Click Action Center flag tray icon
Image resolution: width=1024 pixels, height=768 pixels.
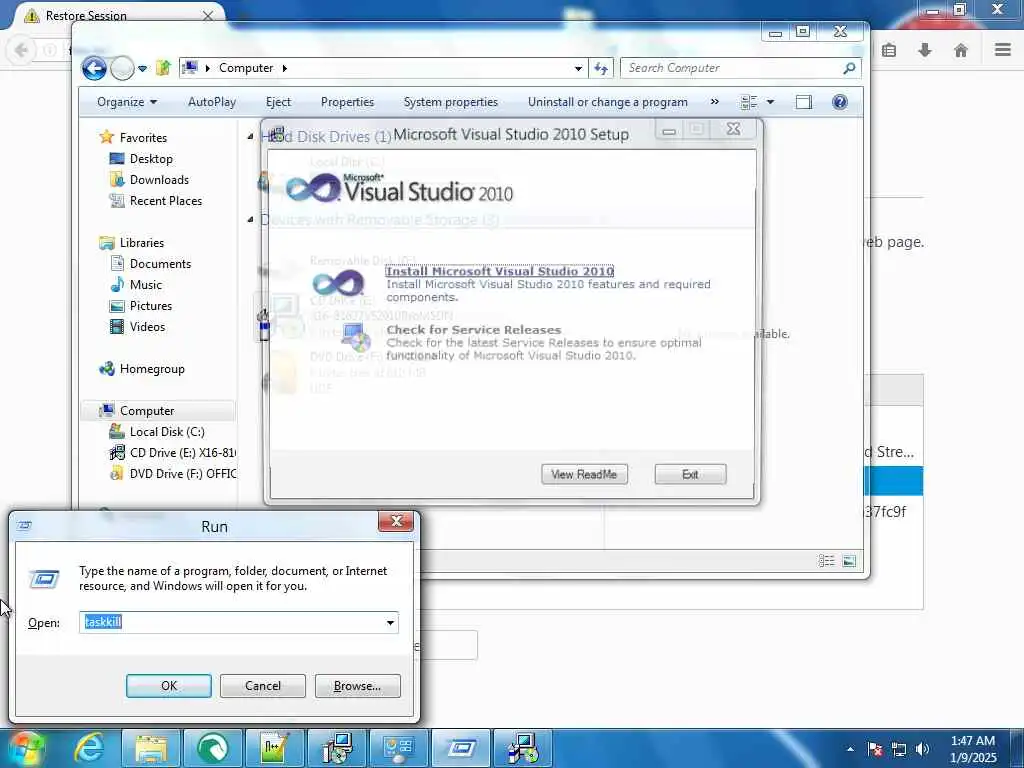point(875,749)
